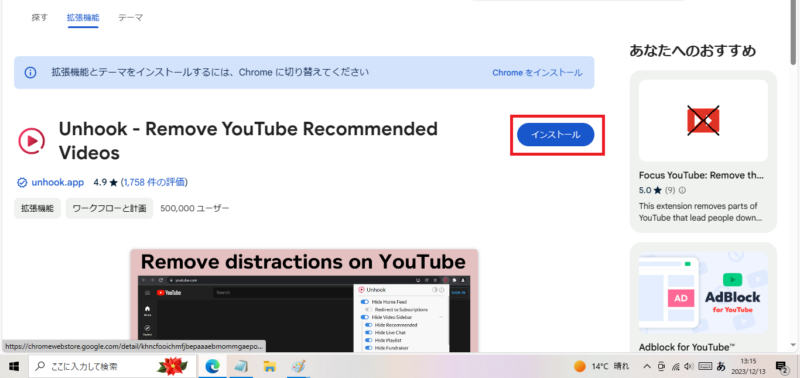The height and width of the screenshot is (378, 800).
Task: Click the verified badge beside unhook.app
Action: 22,182
